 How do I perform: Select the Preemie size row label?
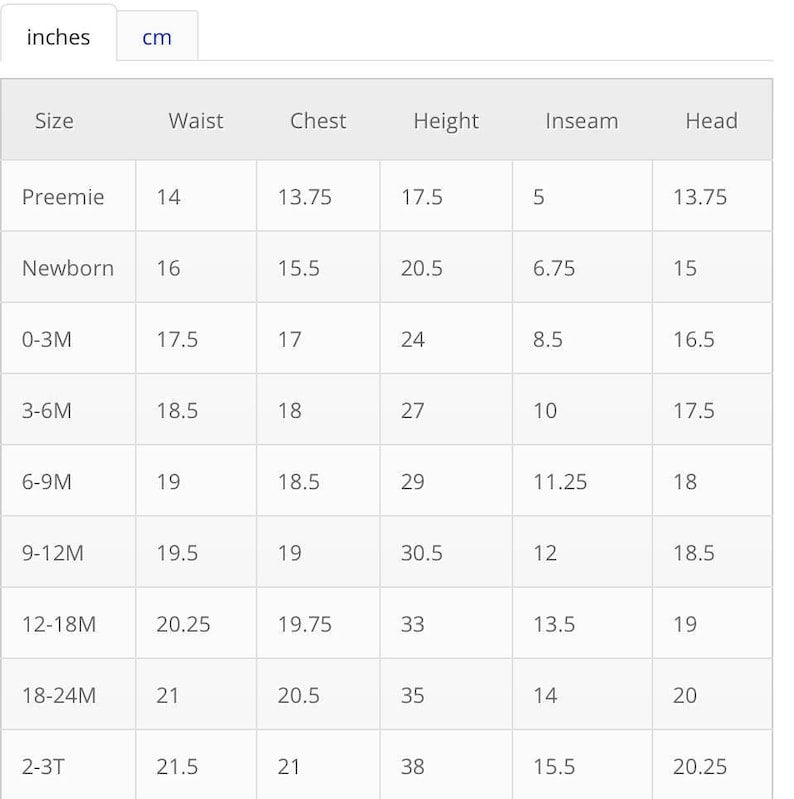63,197
